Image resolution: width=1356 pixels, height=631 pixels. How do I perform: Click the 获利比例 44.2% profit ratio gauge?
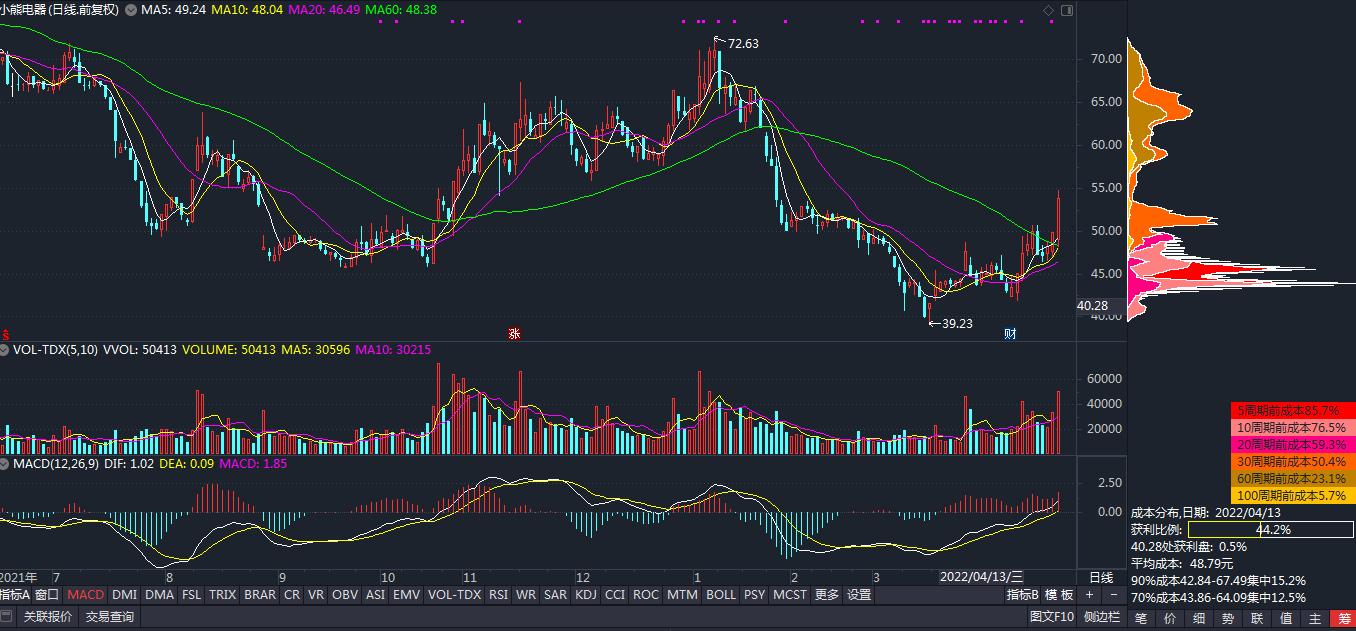click(1268, 530)
